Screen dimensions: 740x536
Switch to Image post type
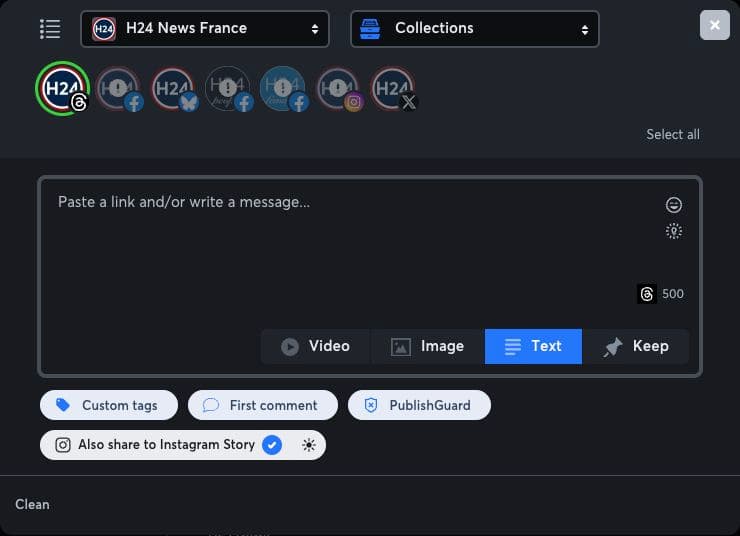[428, 346]
